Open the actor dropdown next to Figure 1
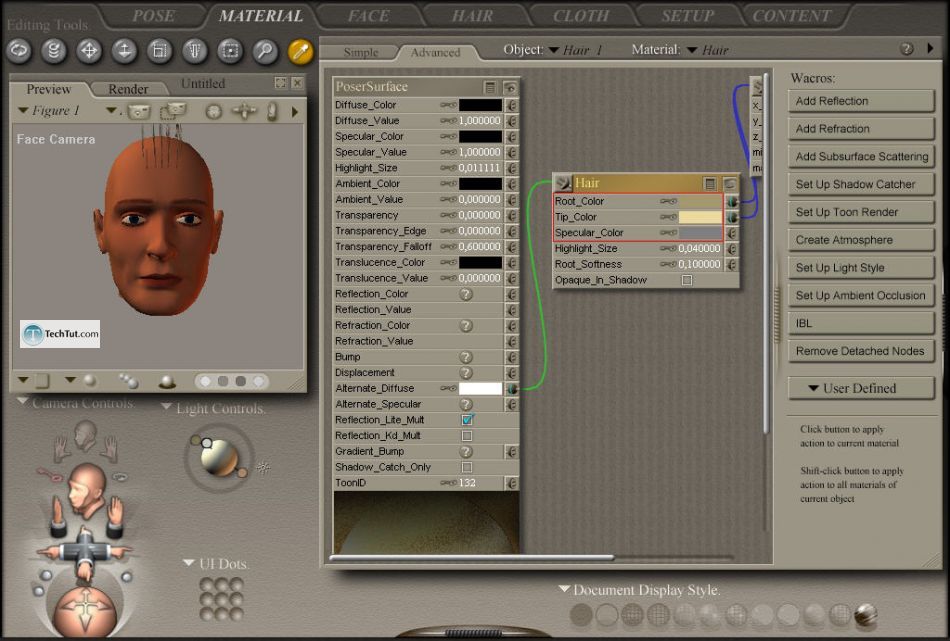This screenshot has width=950, height=641. pos(111,110)
